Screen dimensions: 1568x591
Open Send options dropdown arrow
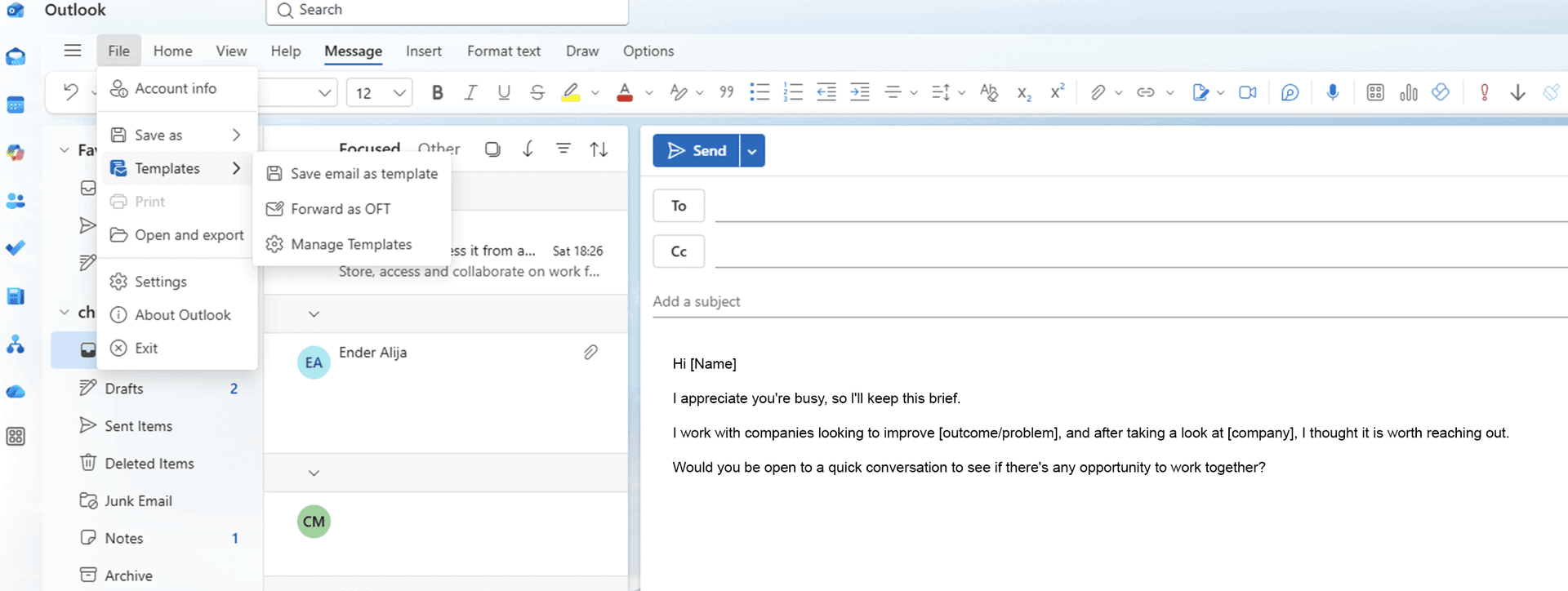coord(752,151)
